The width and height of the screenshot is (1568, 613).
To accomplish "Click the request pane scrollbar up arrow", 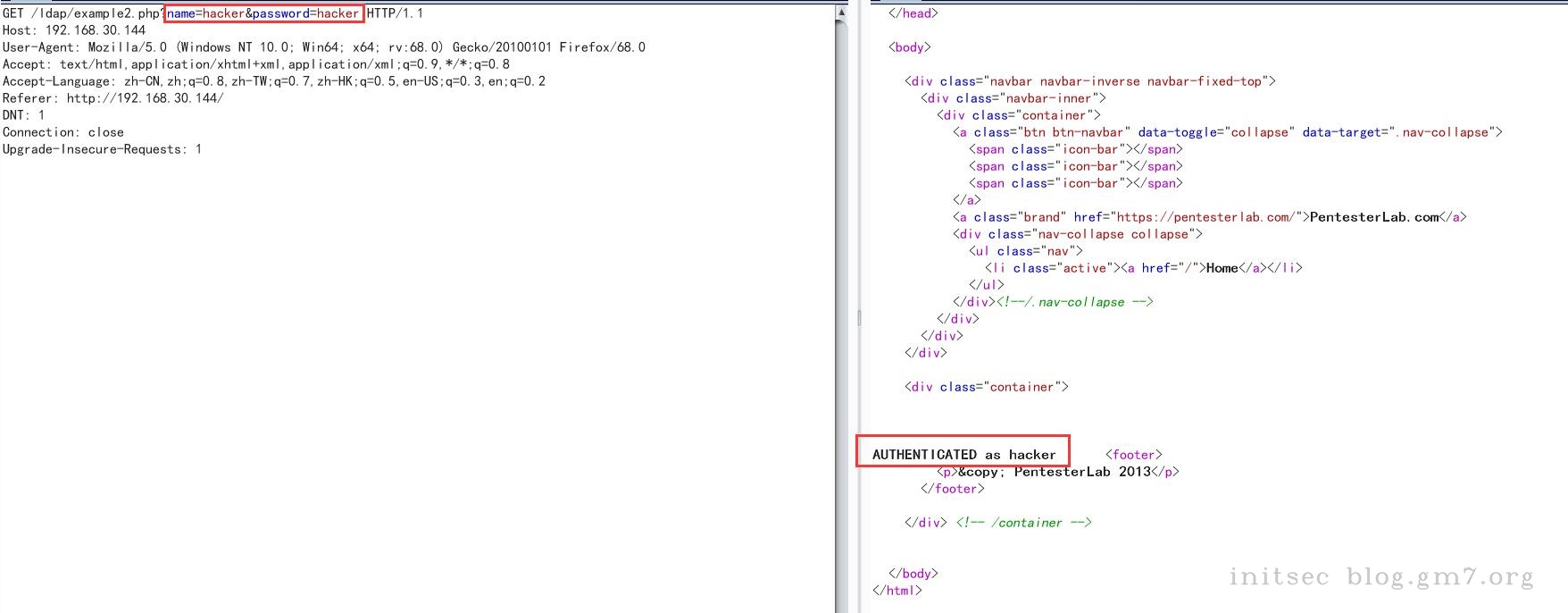I will 841,13.
